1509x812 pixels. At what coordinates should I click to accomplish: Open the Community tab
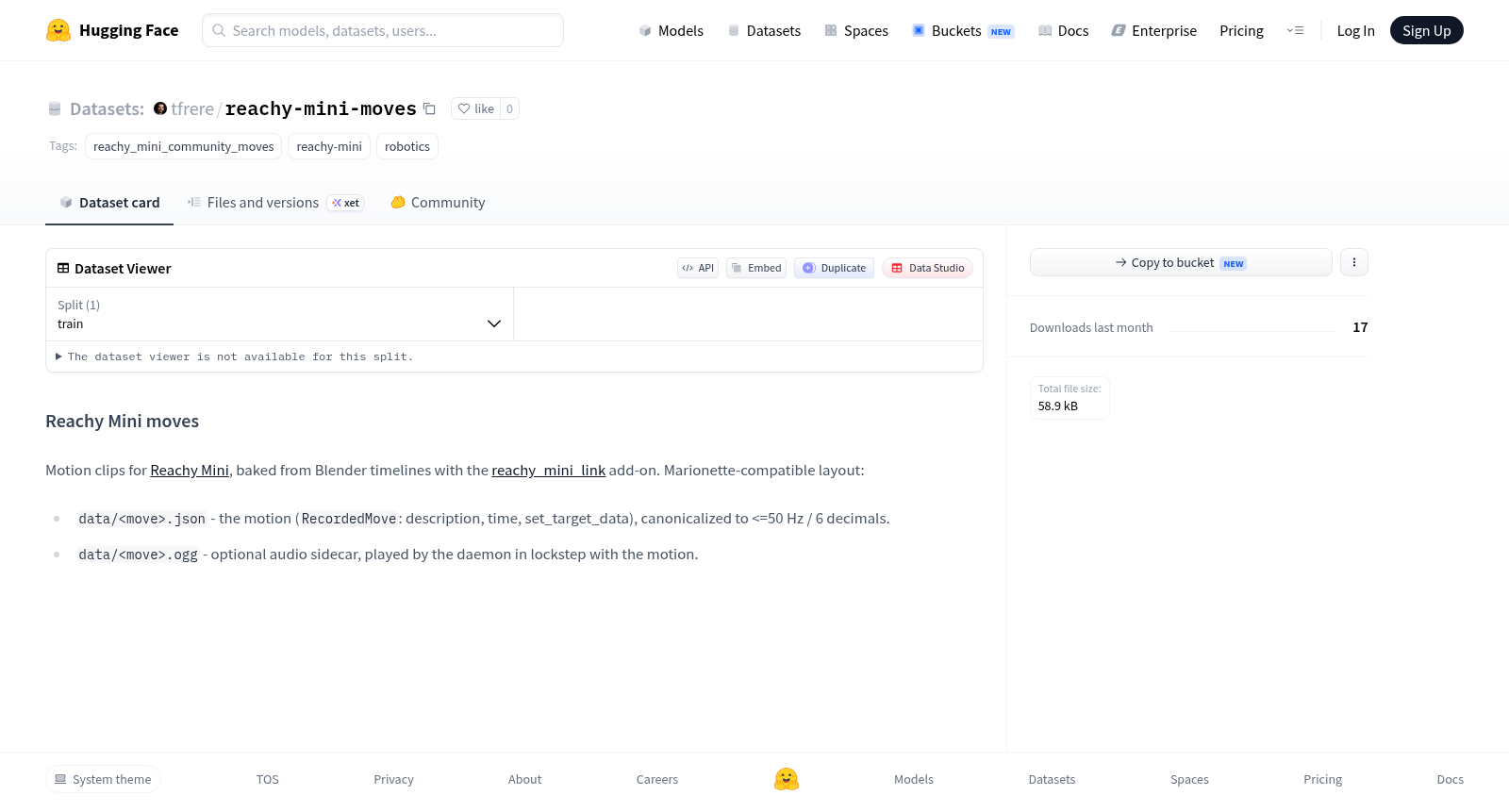pyautogui.click(x=438, y=203)
